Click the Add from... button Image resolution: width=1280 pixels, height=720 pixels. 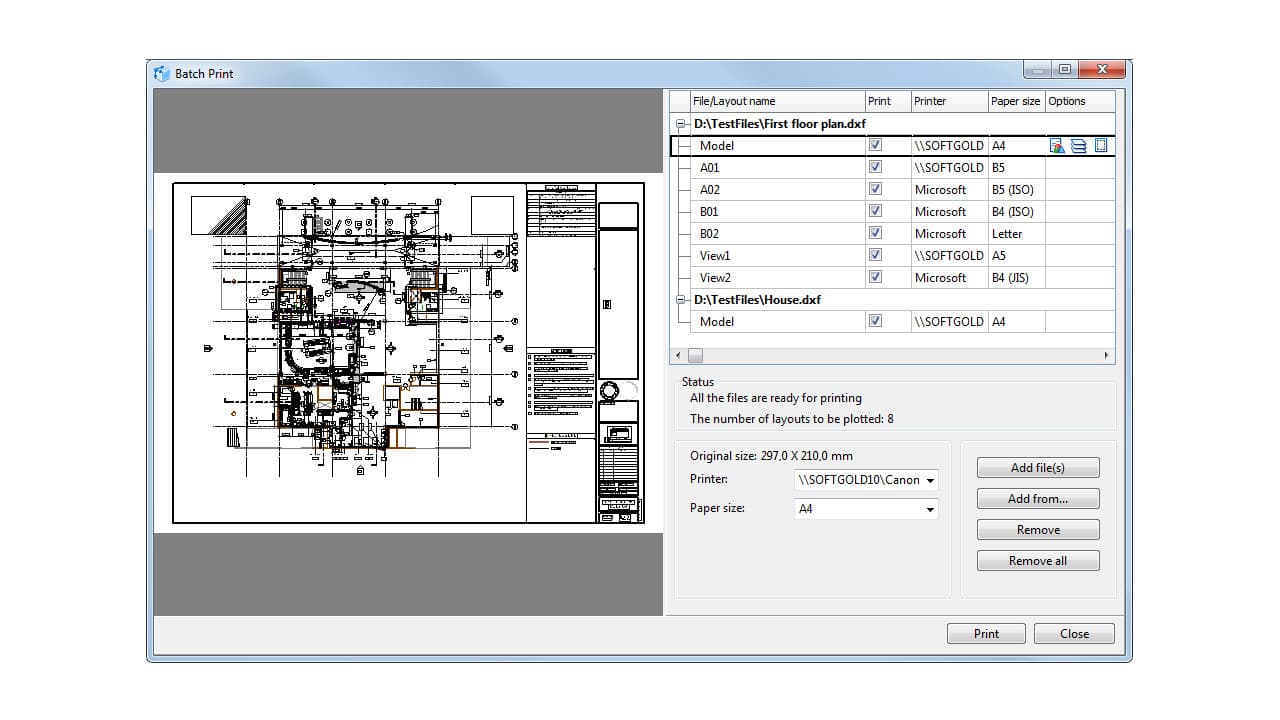[1037, 498]
